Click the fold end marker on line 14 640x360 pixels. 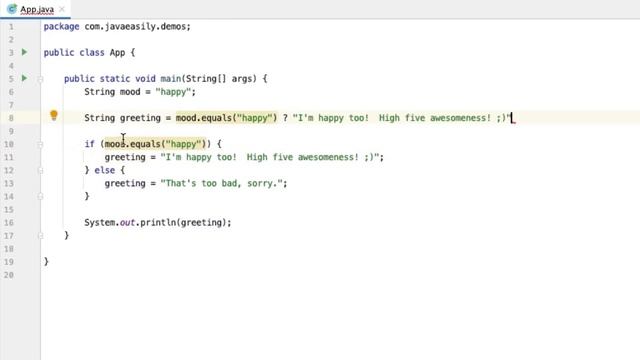click(40, 196)
